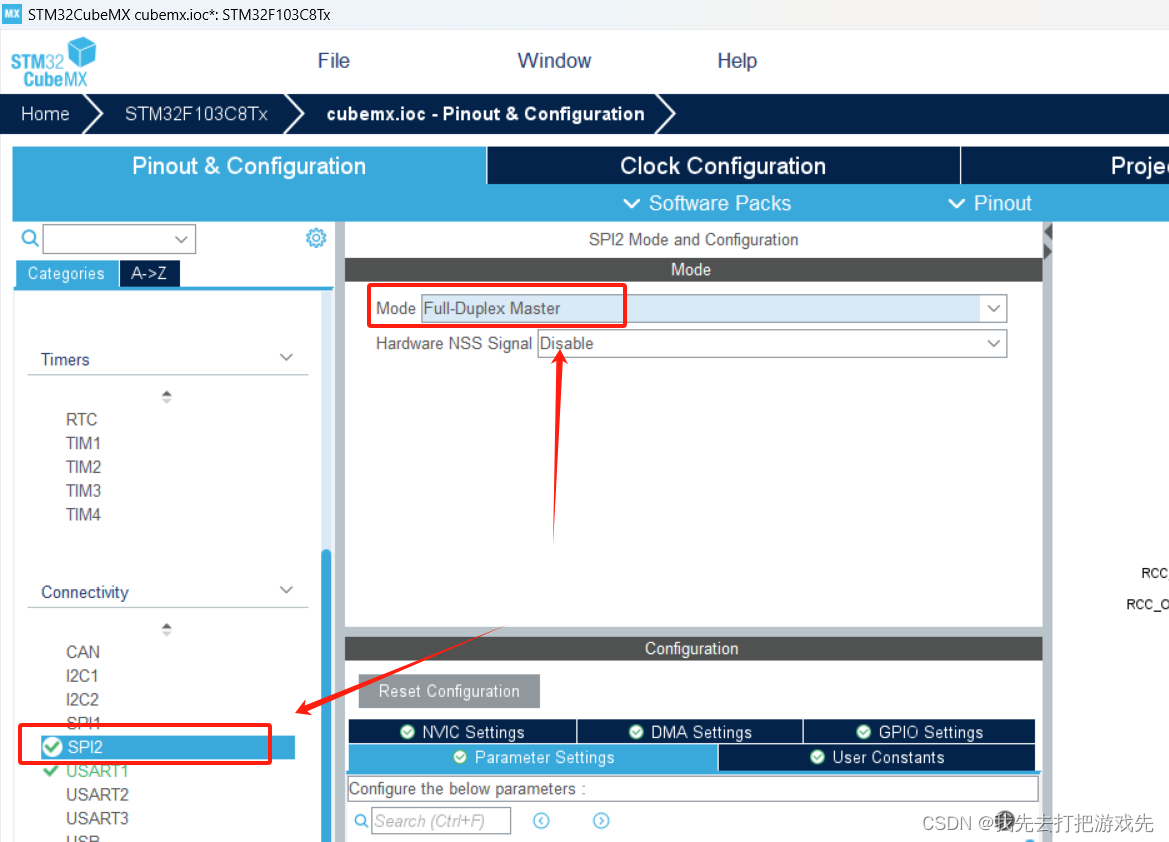1169x842 pixels.
Task: Click cubemx.ioc Pinout & Configuration breadcrumb
Action: 485,114
